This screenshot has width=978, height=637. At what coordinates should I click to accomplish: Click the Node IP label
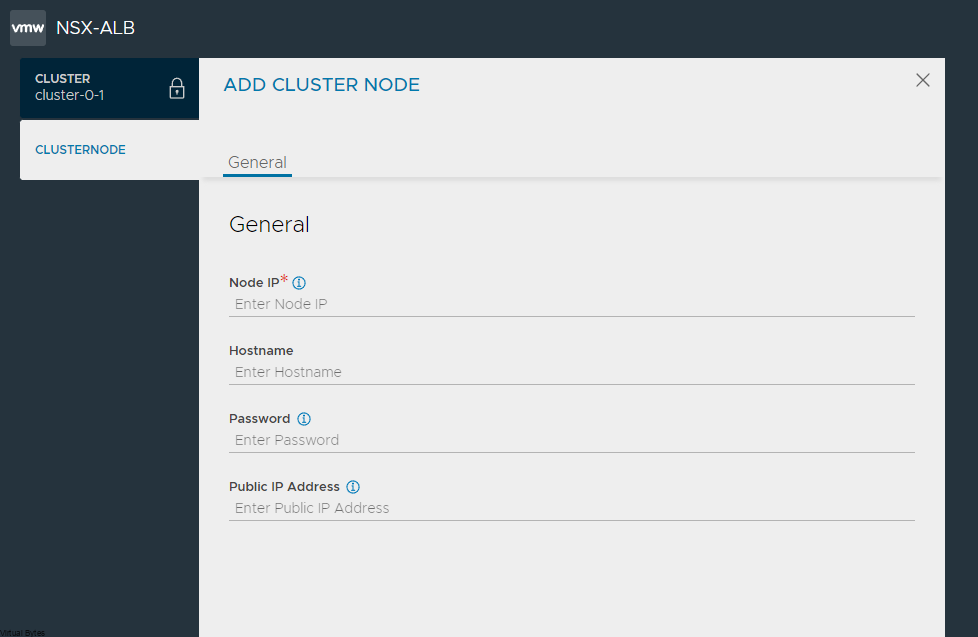pos(254,283)
